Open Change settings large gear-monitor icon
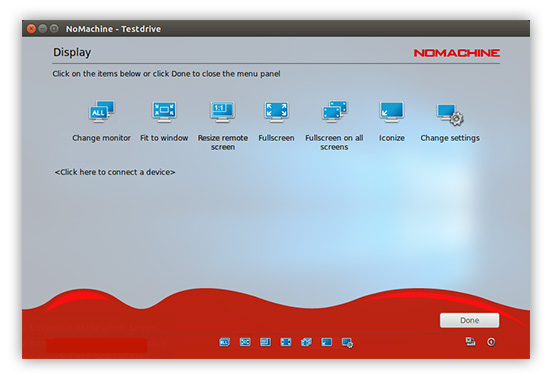Viewport: 552px width, 378px height. click(x=450, y=114)
